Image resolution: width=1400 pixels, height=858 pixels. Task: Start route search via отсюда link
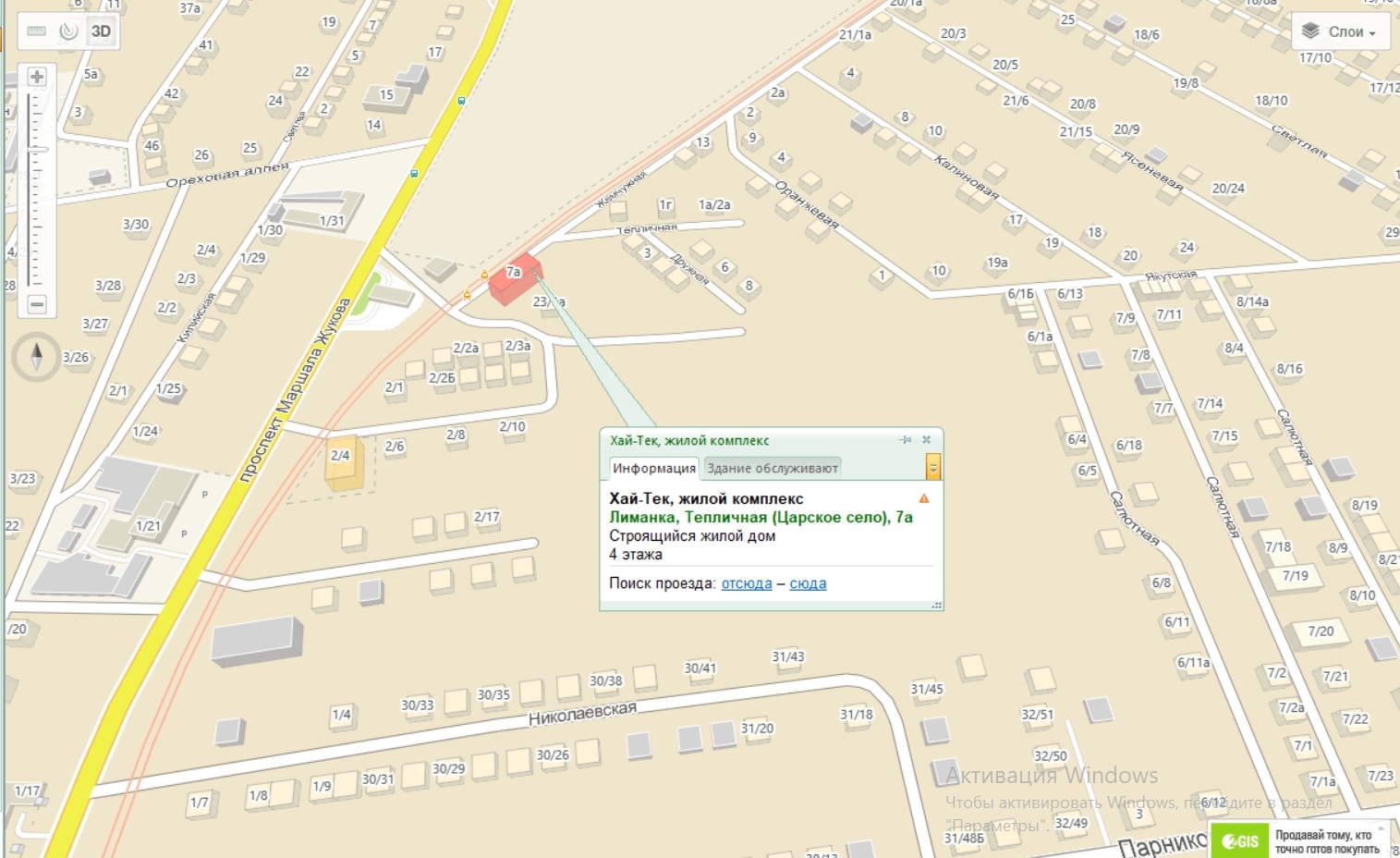[x=747, y=583]
